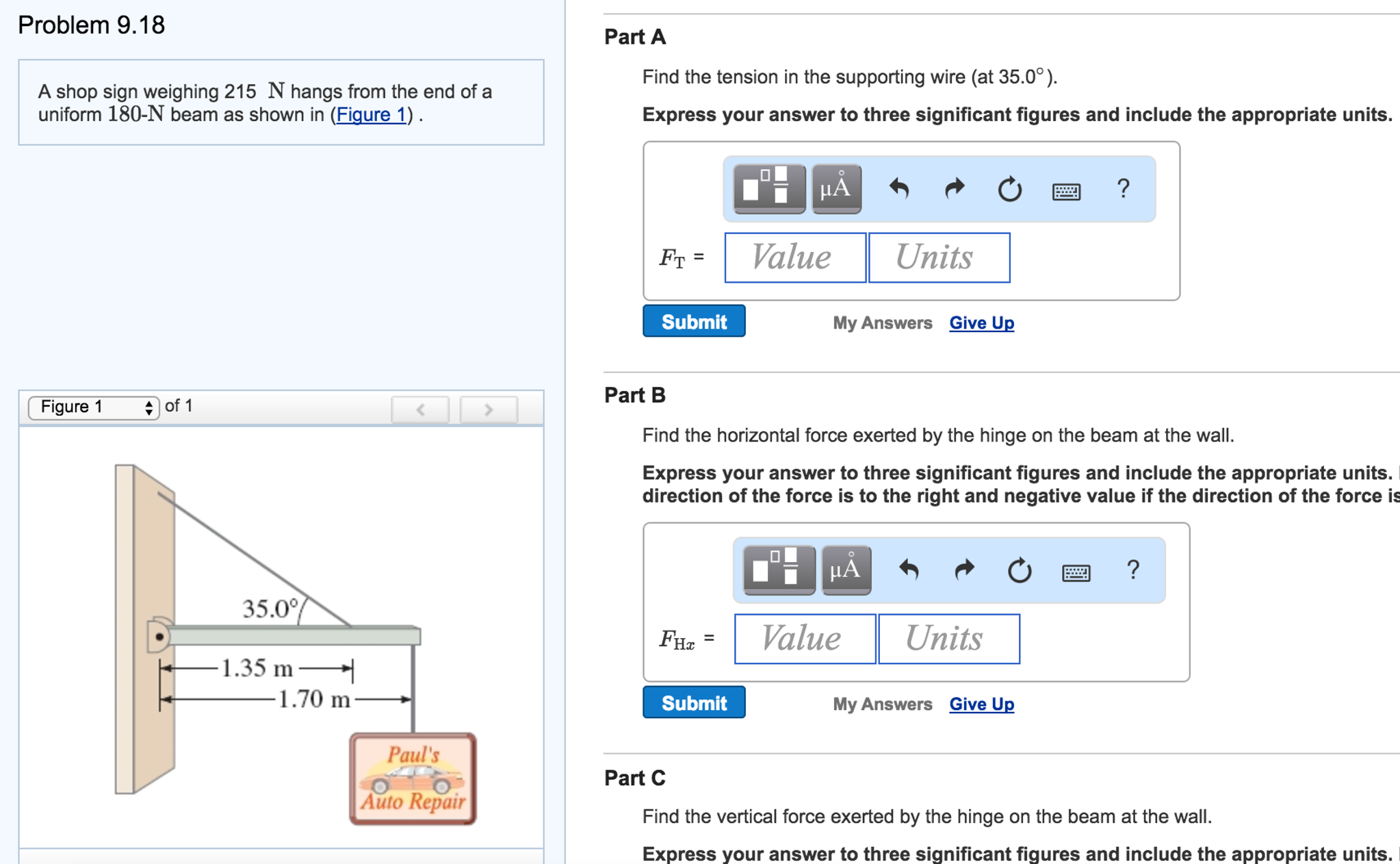Image resolution: width=1400 pixels, height=864 pixels.
Task: Click the help question mark in Part A toolbar
Action: point(1122,190)
